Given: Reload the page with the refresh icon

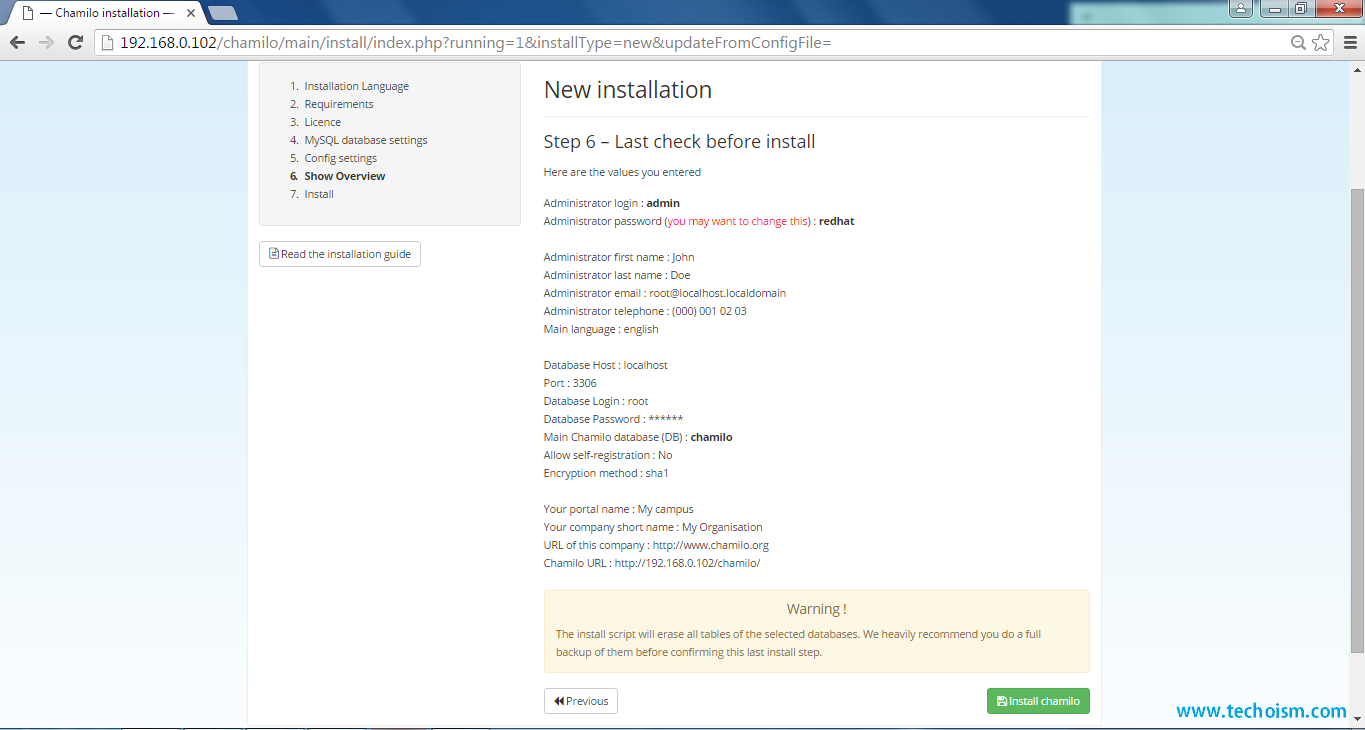Looking at the screenshot, I should [x=75, y=42].
